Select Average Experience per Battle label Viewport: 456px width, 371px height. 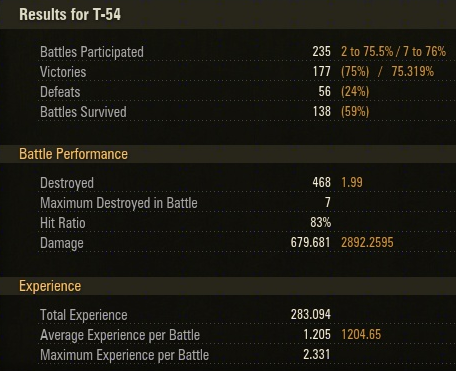tap(120, 335)
